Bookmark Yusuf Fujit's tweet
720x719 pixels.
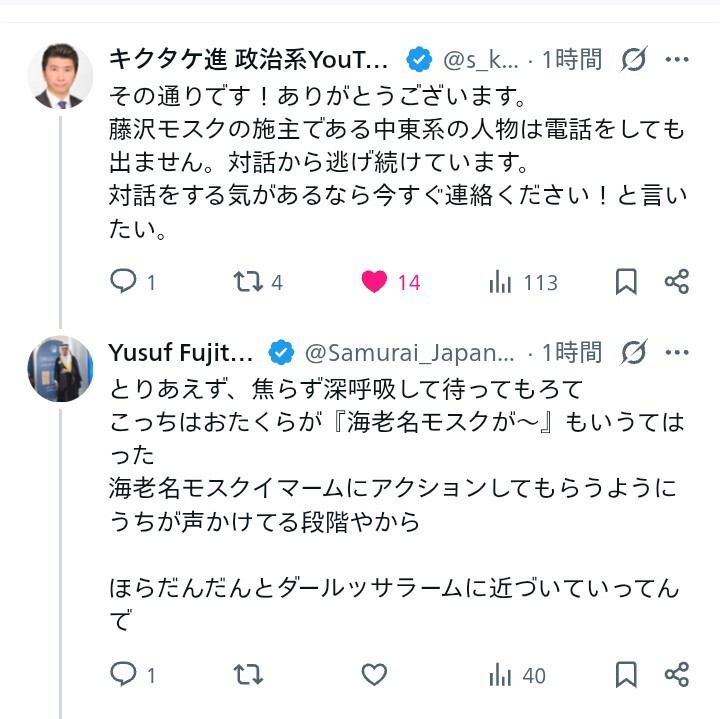[x=626, y=675]
